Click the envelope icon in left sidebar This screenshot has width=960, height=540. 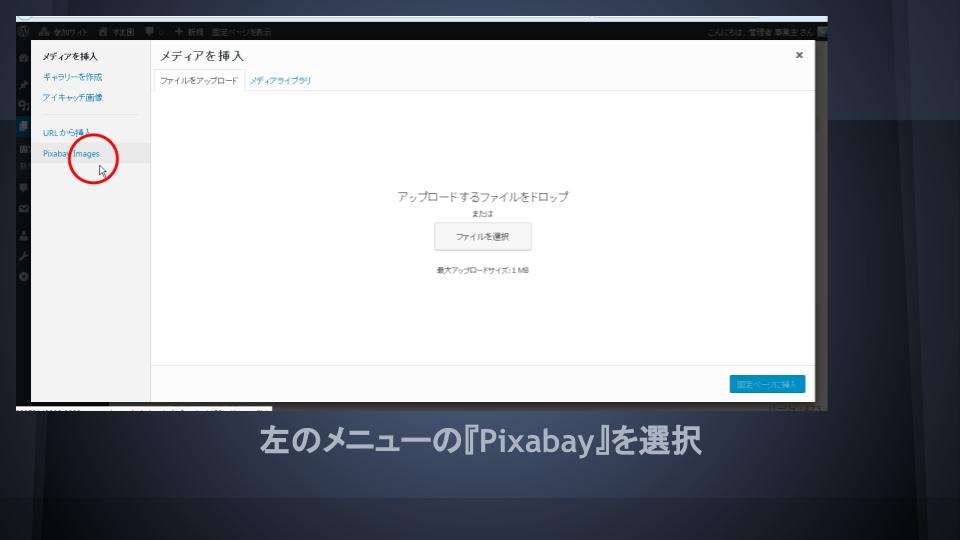(x=23, y=209)
